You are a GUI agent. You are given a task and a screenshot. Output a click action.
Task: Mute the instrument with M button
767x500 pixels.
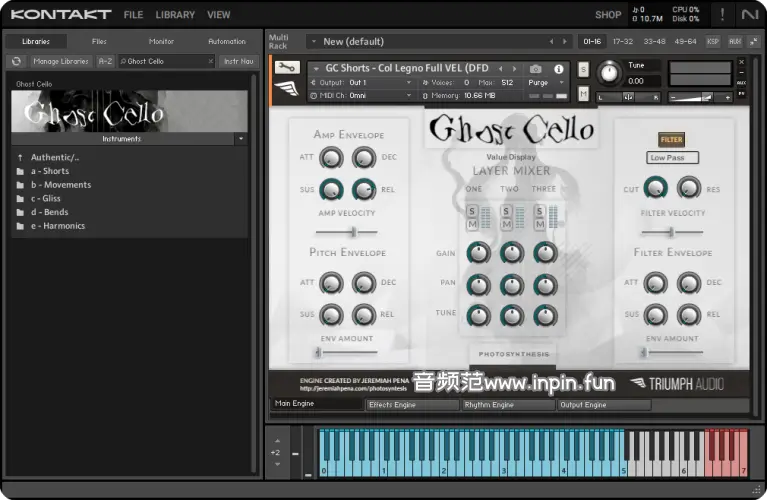coord(583,92)
